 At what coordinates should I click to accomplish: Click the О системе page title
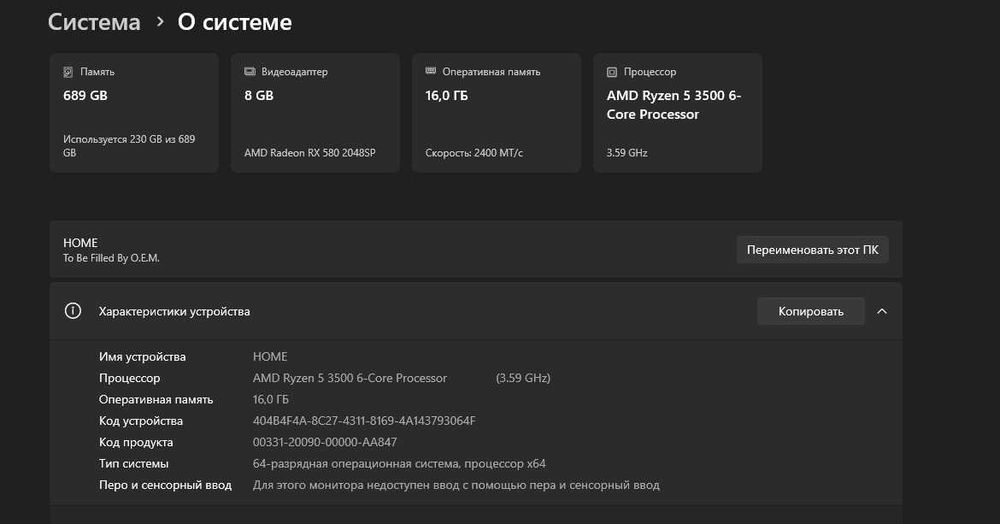click(235, 22)
